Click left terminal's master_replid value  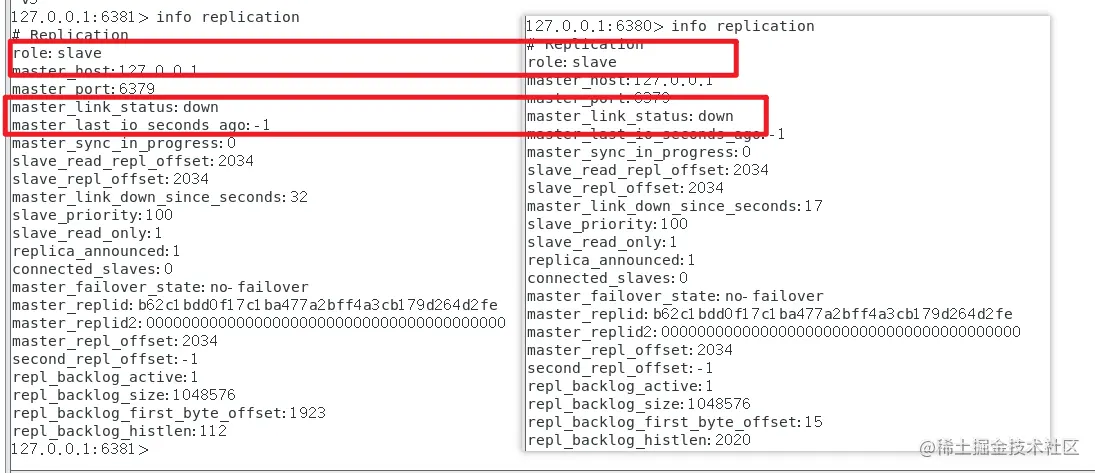pyautogui.click(x=318, y=305)
